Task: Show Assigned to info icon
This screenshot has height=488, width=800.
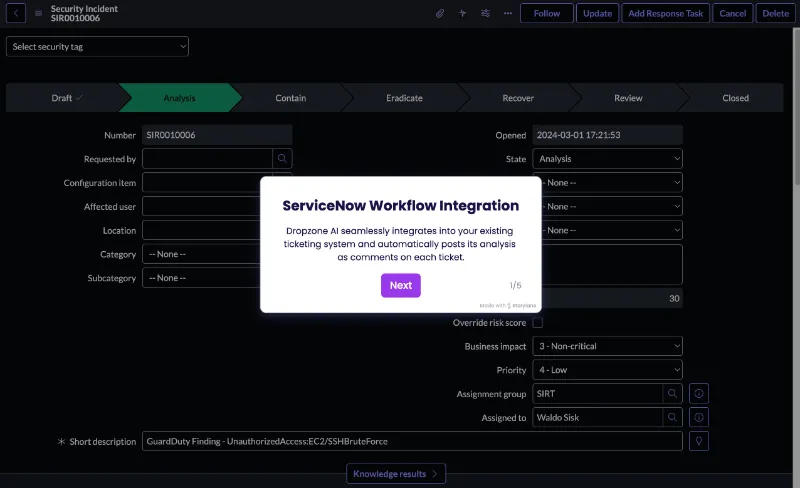Action: point(699,418)
